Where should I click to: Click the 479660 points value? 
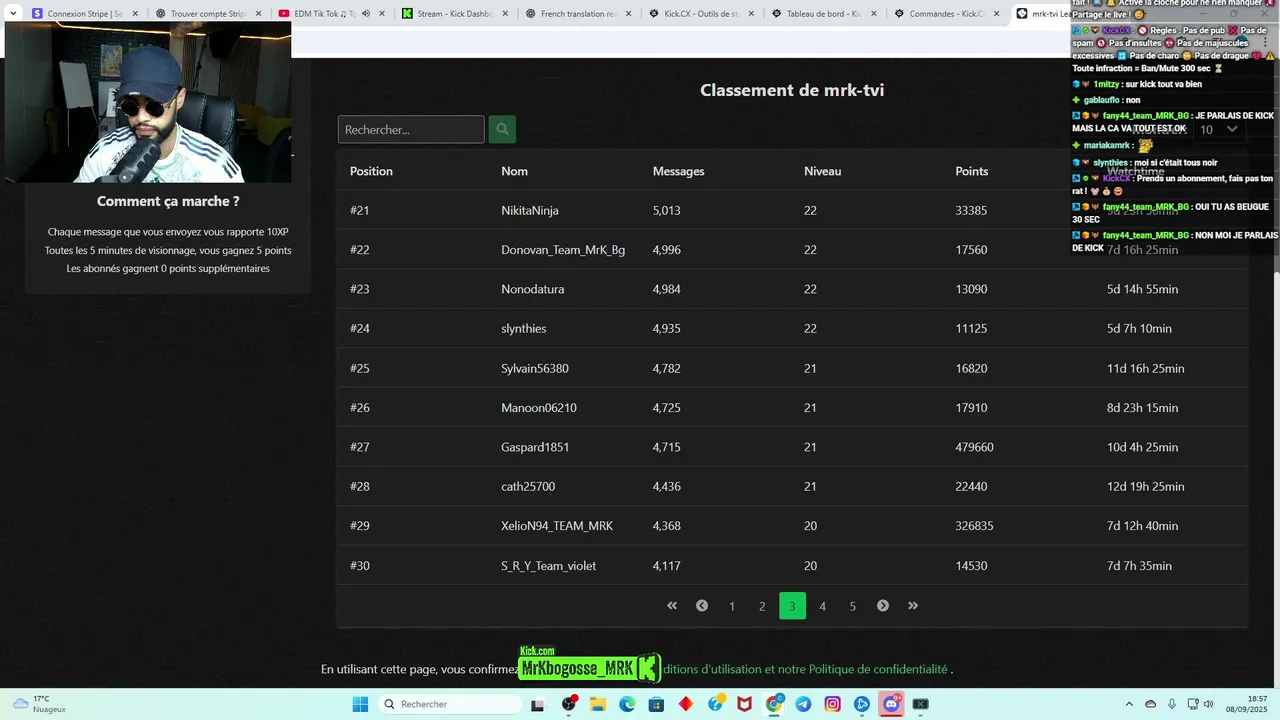(974, 447)
